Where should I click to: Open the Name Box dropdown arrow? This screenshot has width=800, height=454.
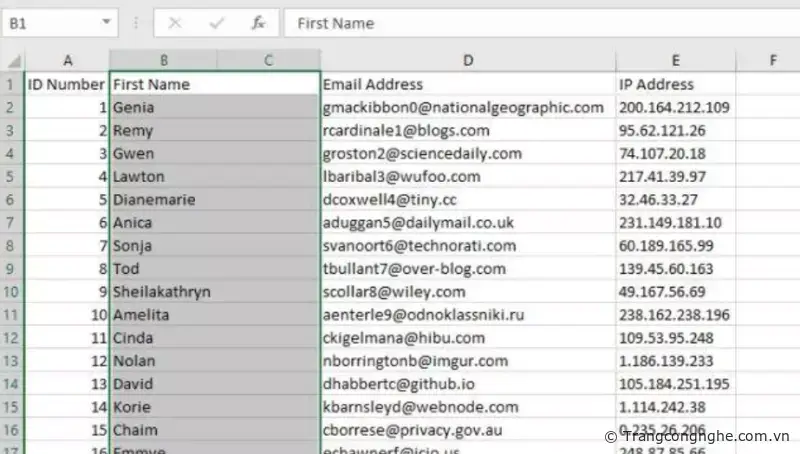coord(106,22)
